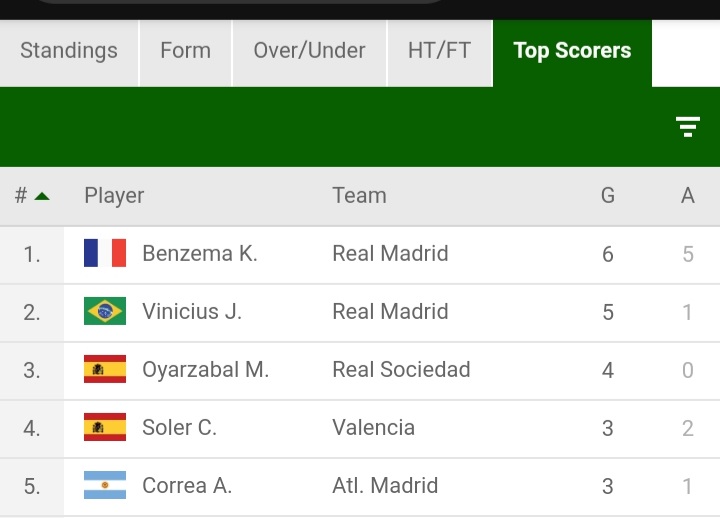Sort by the A assists column header
Screen dimensions: 720x518
coord(688,196)
